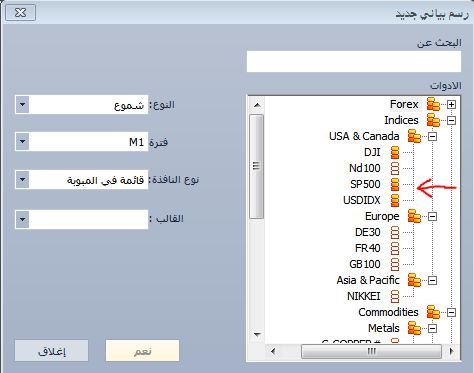Click the نعم confirm button
This screenshot has width=474, height=373.
pos(143,351)
